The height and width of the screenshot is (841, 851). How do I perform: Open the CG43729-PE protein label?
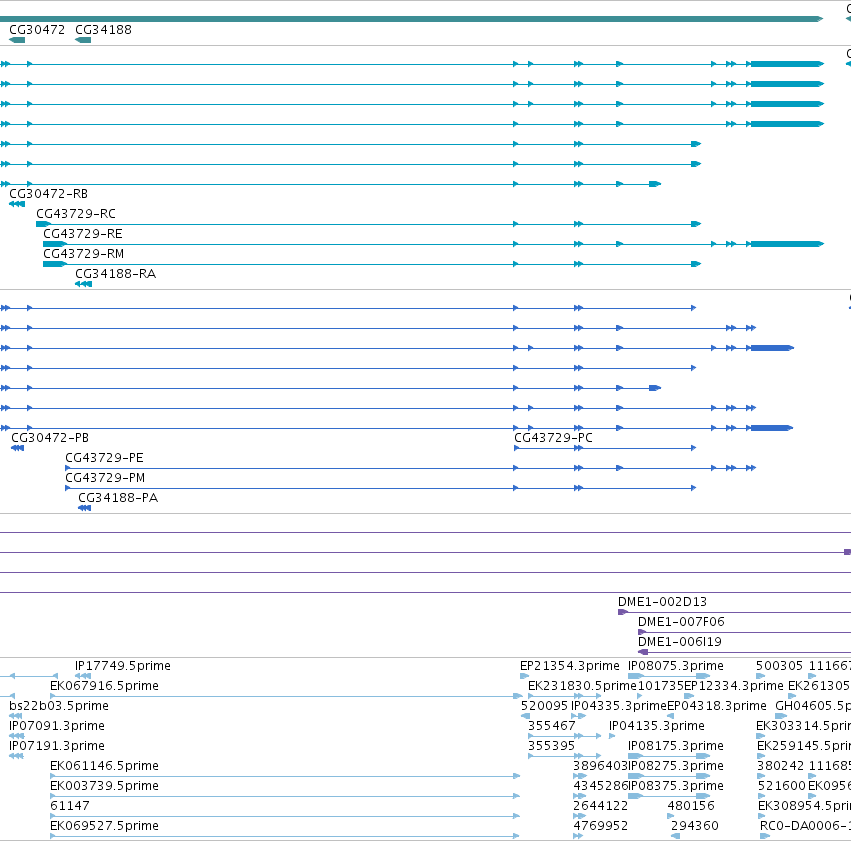[x=104, y=458]
